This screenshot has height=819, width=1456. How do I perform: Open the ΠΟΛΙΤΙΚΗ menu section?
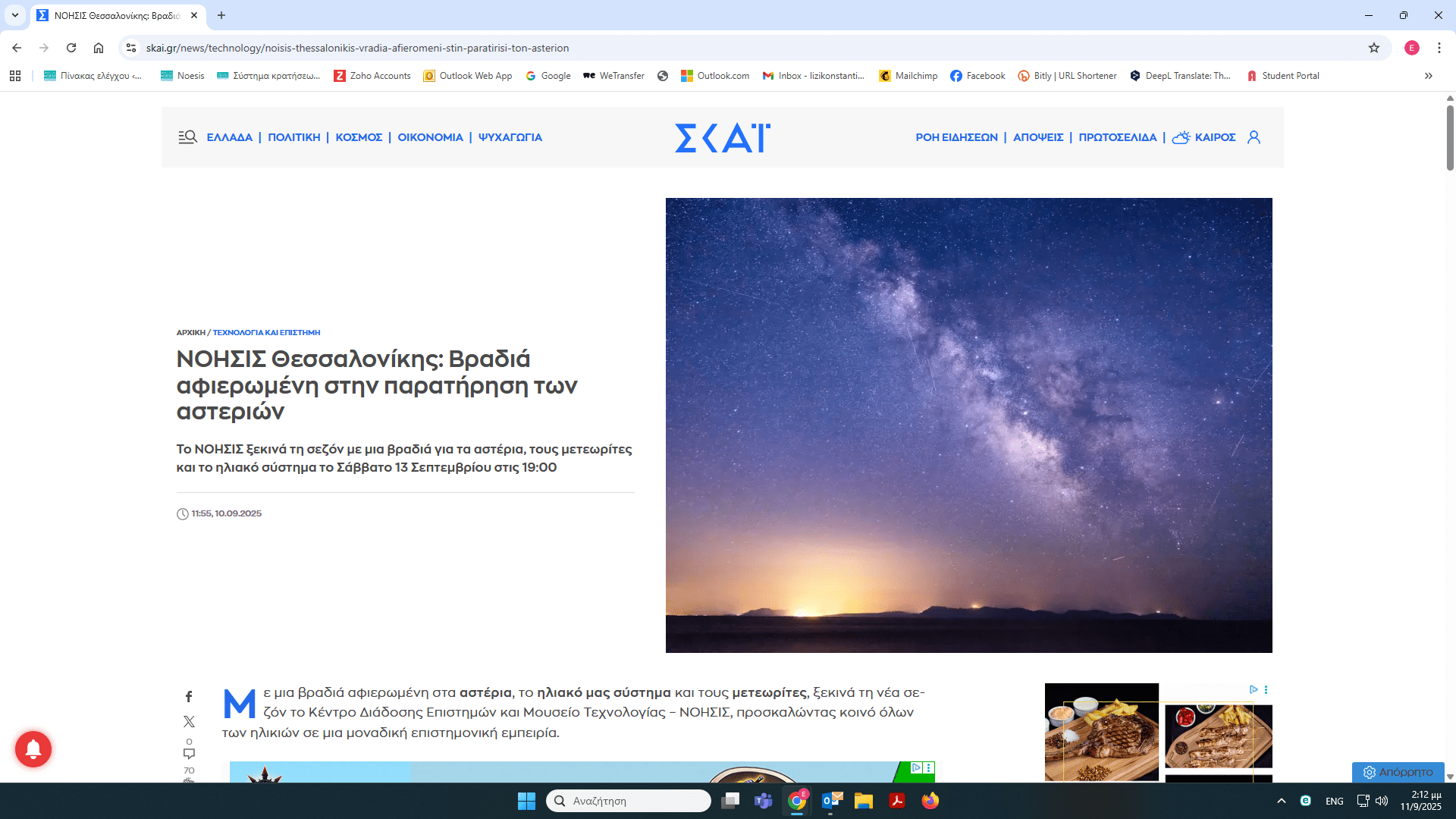293,137
